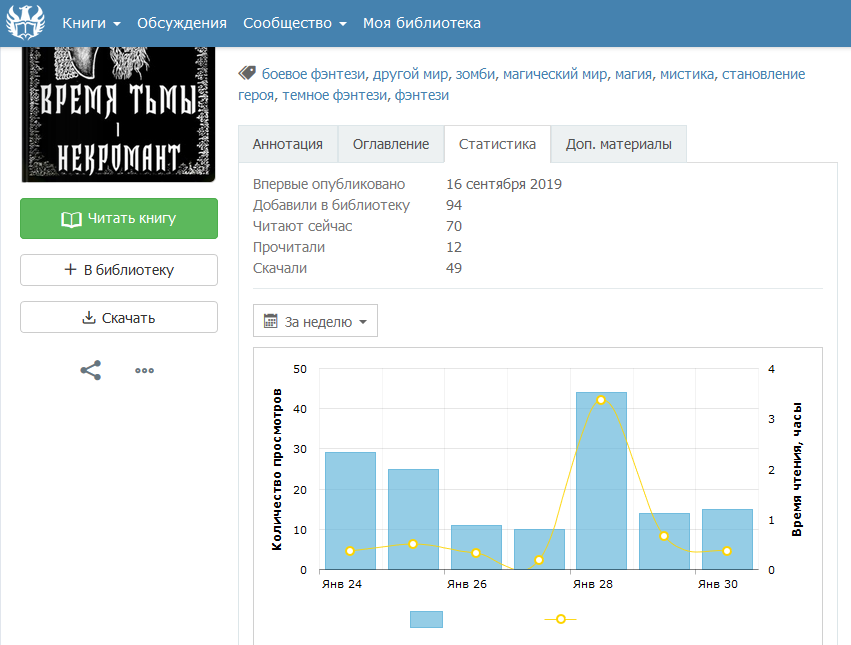
Task: Switch to the Оглавление tab
Action: coord(391,144)
